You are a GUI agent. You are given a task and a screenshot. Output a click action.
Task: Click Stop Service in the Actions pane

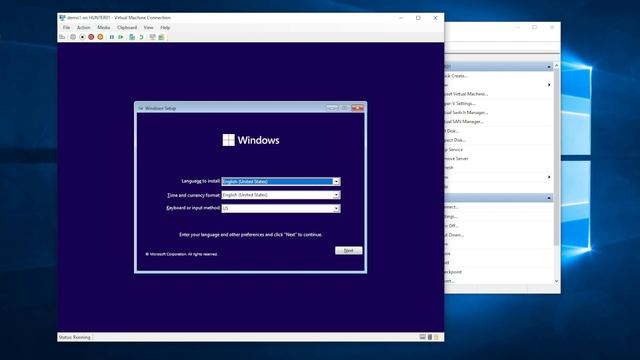click(454, 149)
